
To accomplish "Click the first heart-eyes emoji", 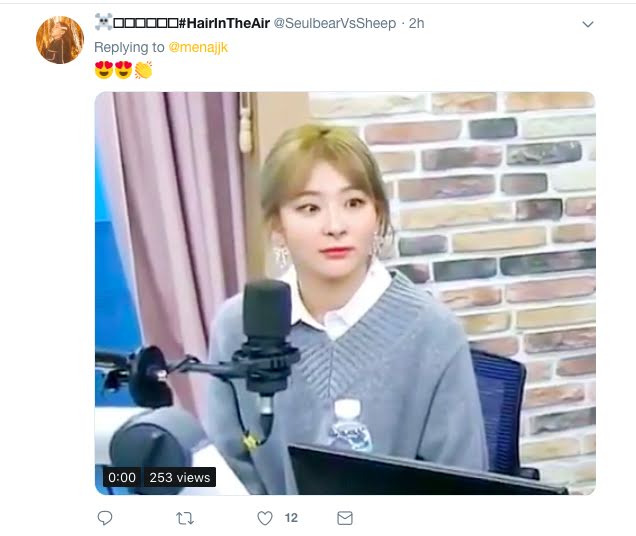I will point(104,70).
